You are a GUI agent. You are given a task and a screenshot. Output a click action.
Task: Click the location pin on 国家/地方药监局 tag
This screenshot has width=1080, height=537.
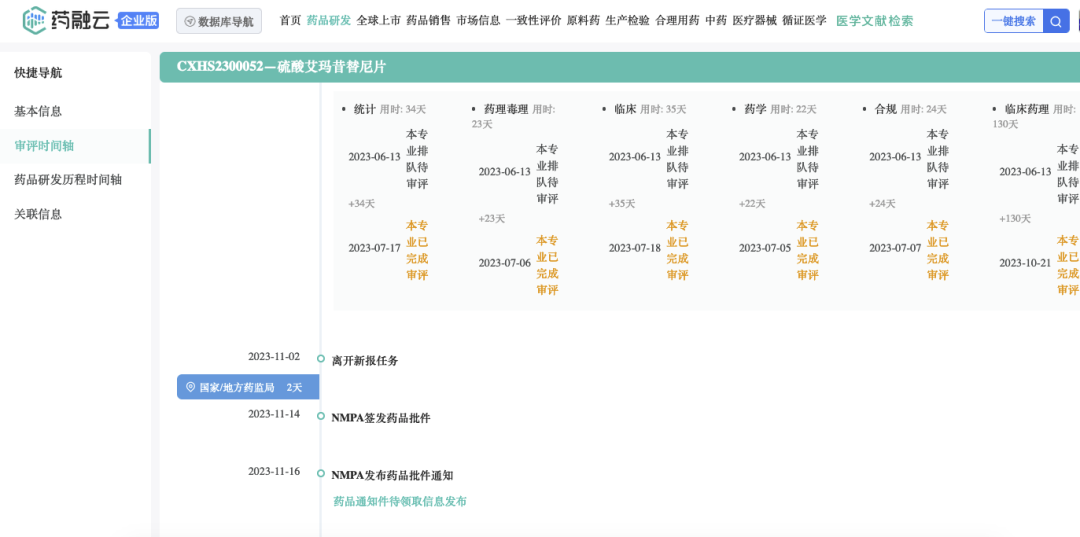tap(191, 387)
